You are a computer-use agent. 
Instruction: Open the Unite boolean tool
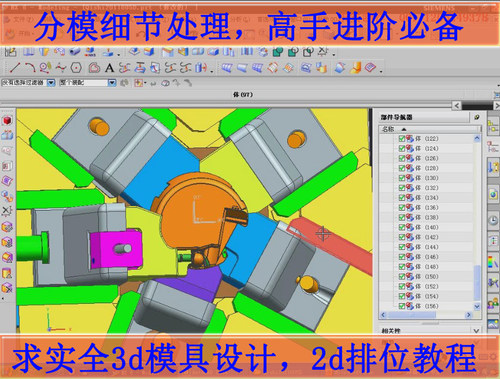[278, 52]
